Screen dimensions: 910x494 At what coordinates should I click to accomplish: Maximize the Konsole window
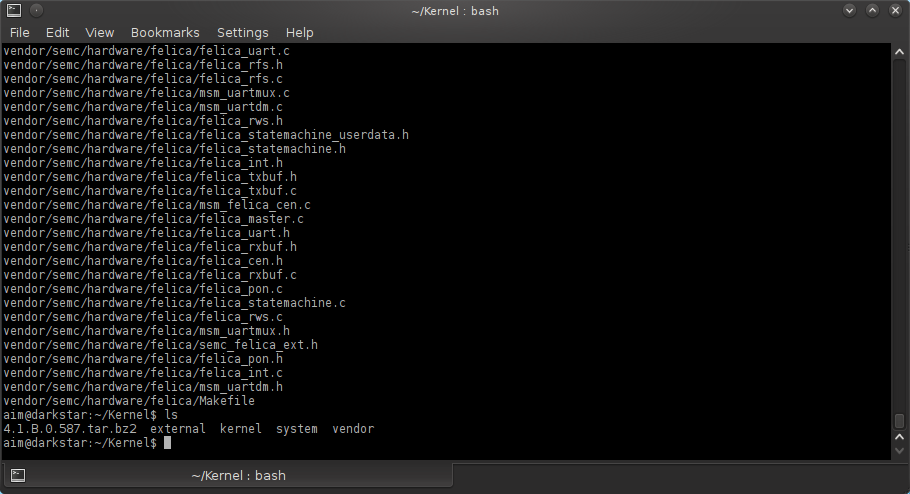pyautogui.click(x=872, y=11)
